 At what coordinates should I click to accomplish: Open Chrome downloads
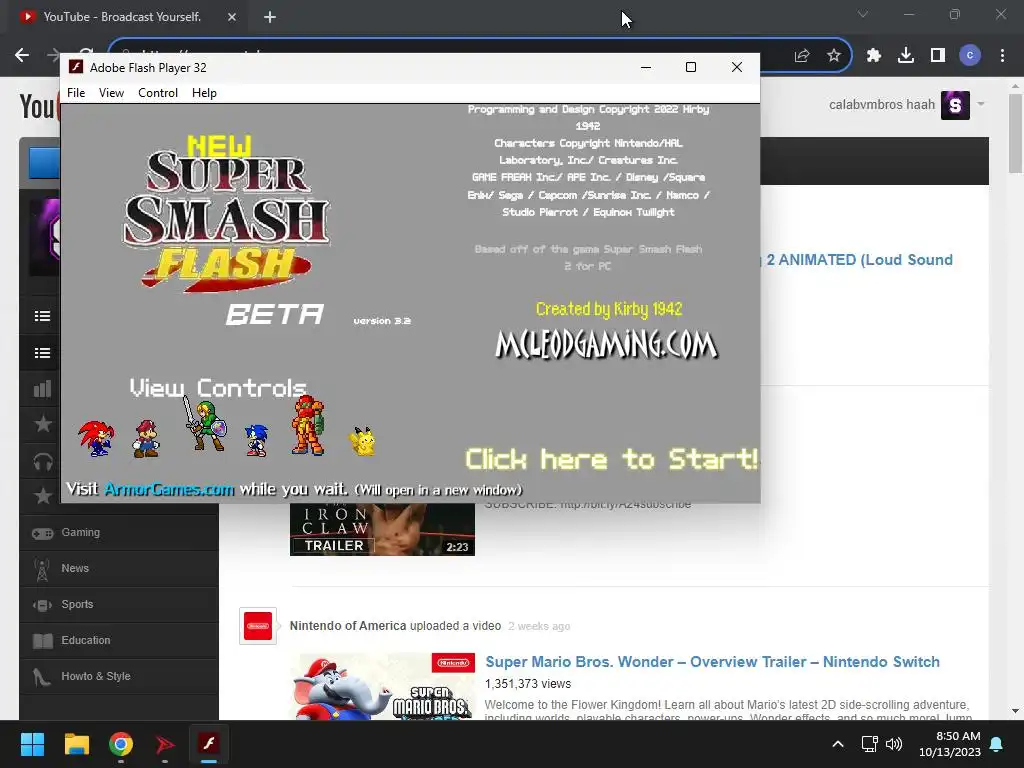(906, 56)
